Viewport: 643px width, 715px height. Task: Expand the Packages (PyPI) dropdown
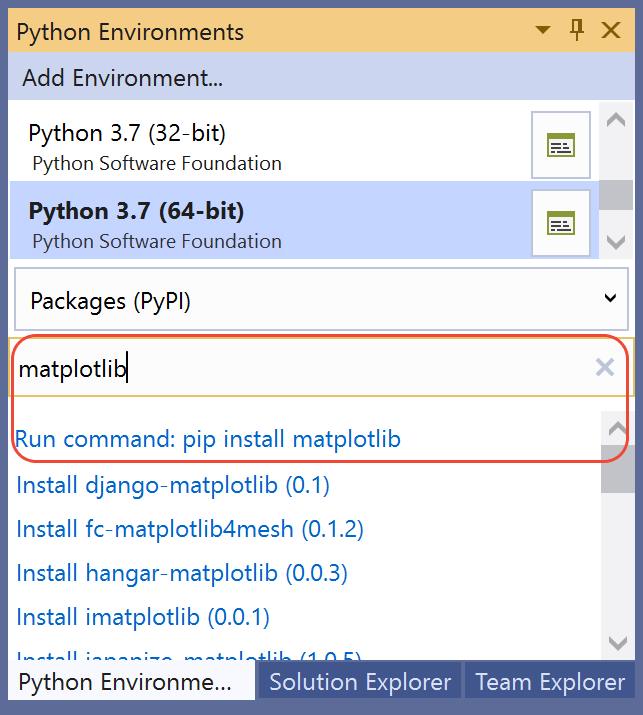pyautogui.click(x=610, y=299)
